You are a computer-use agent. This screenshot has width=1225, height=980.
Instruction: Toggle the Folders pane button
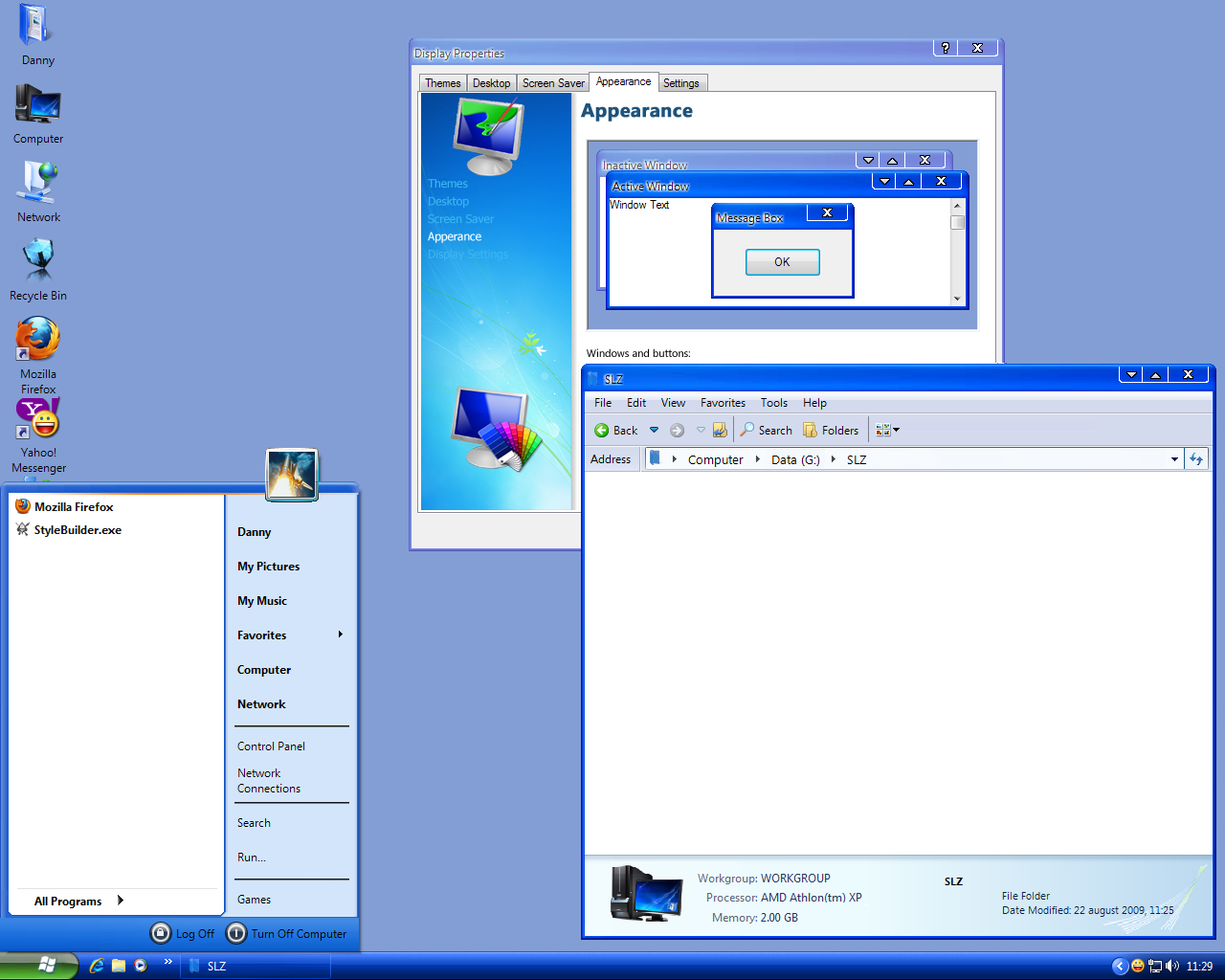coord(831,431)
